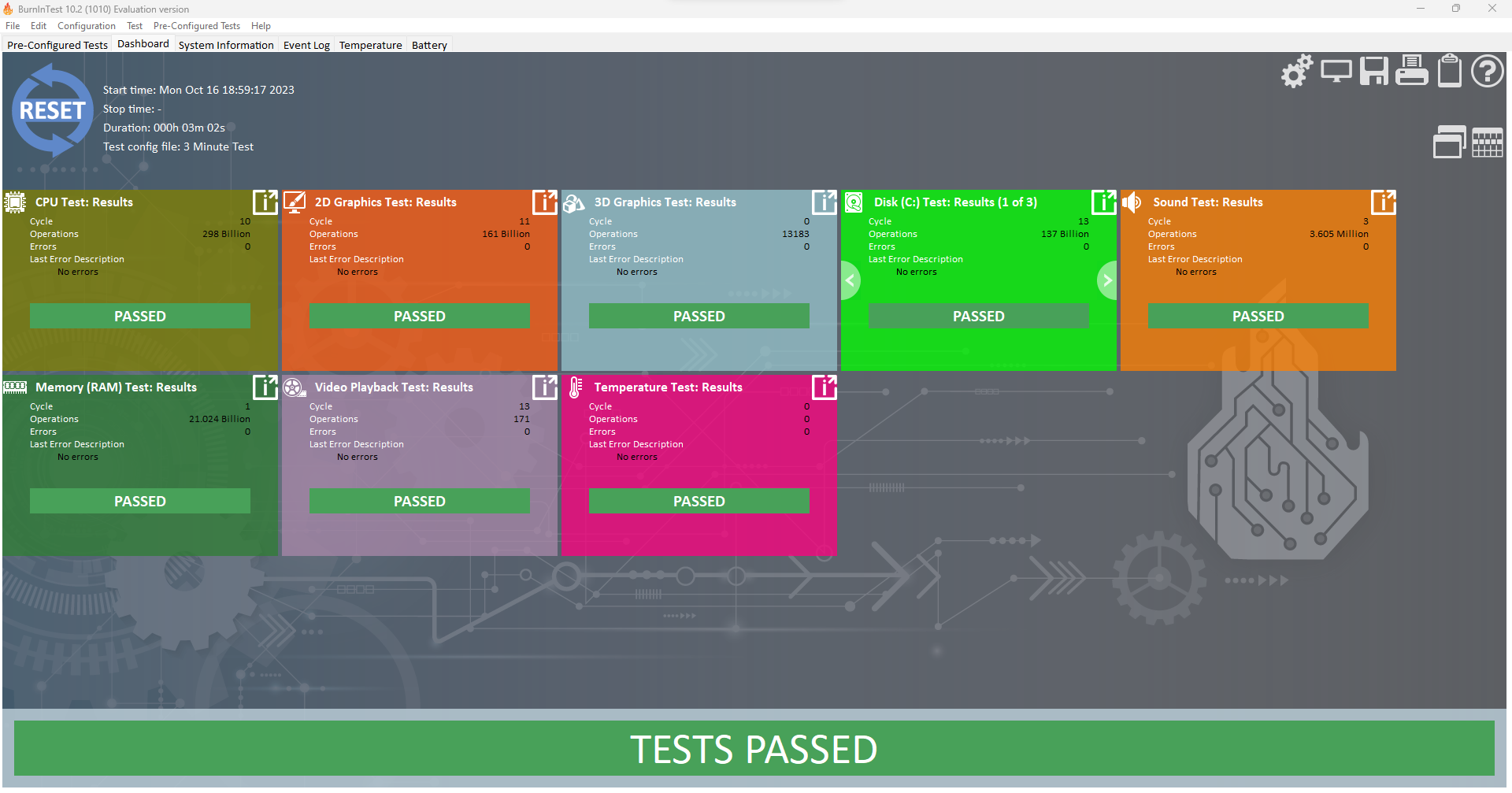
Task: Select the Dashboard tab
Action: click(143, 44)
